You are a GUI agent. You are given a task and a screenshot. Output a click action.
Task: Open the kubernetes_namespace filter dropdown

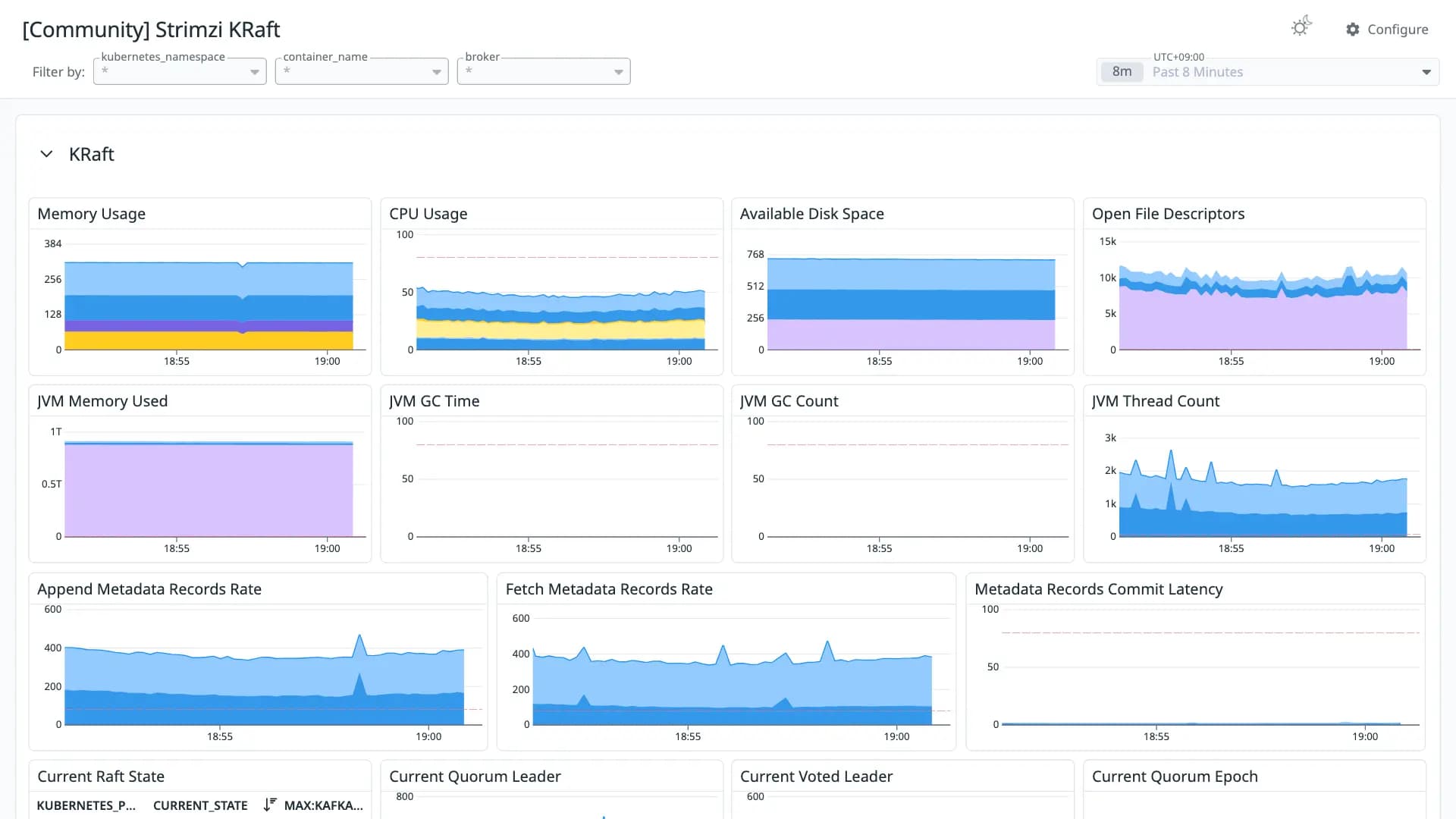[x=180, y=71]
